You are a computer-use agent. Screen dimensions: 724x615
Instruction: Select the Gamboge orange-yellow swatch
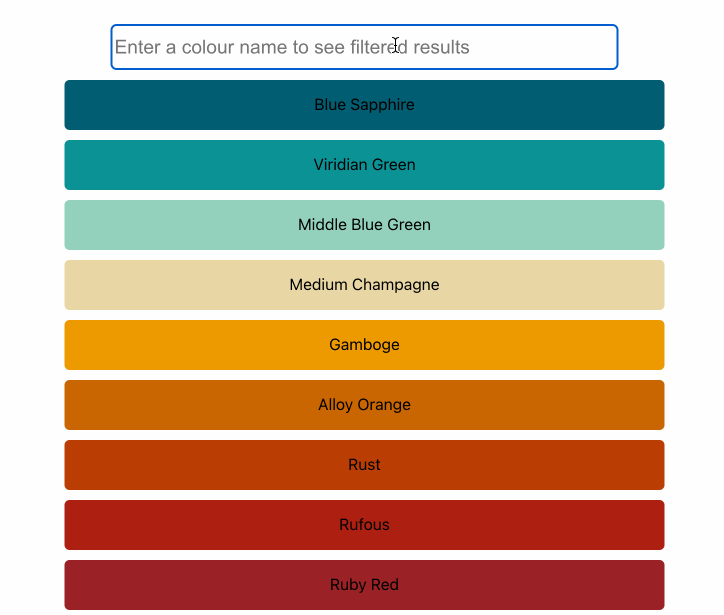364,345
